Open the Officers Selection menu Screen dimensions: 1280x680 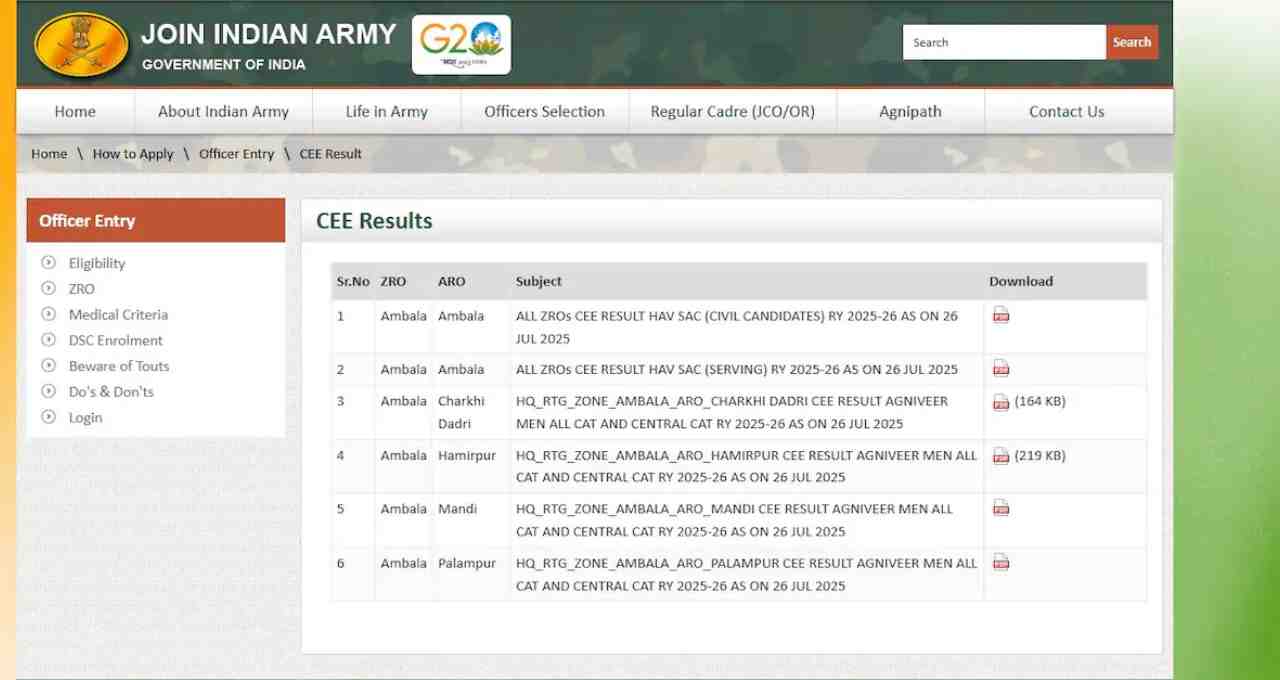pos(544,112)
